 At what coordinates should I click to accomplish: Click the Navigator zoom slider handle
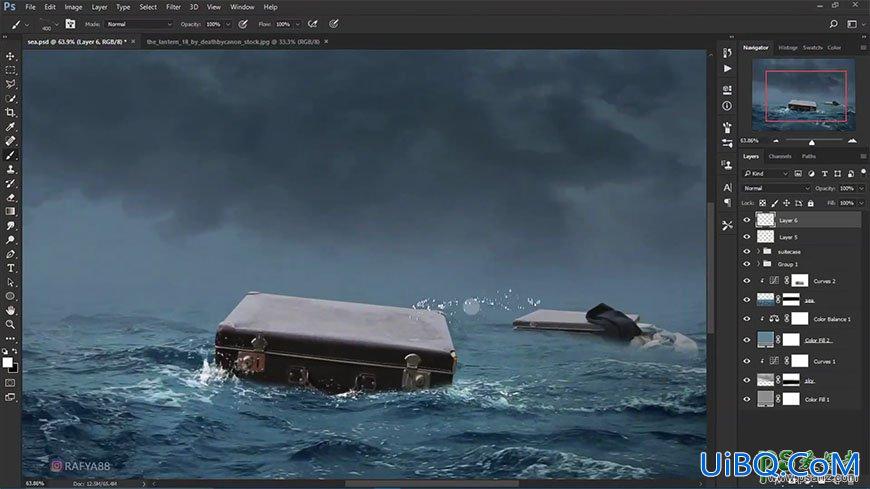click(812, 142)
